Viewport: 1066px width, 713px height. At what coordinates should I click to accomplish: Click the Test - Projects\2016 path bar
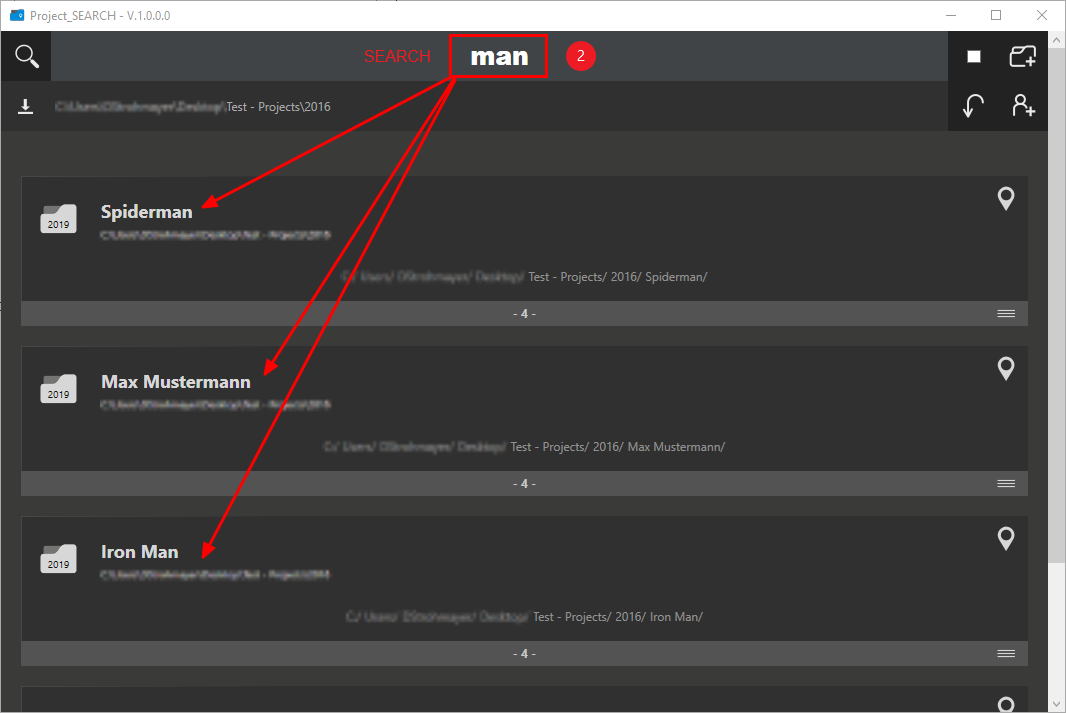(x=193, y=107)
